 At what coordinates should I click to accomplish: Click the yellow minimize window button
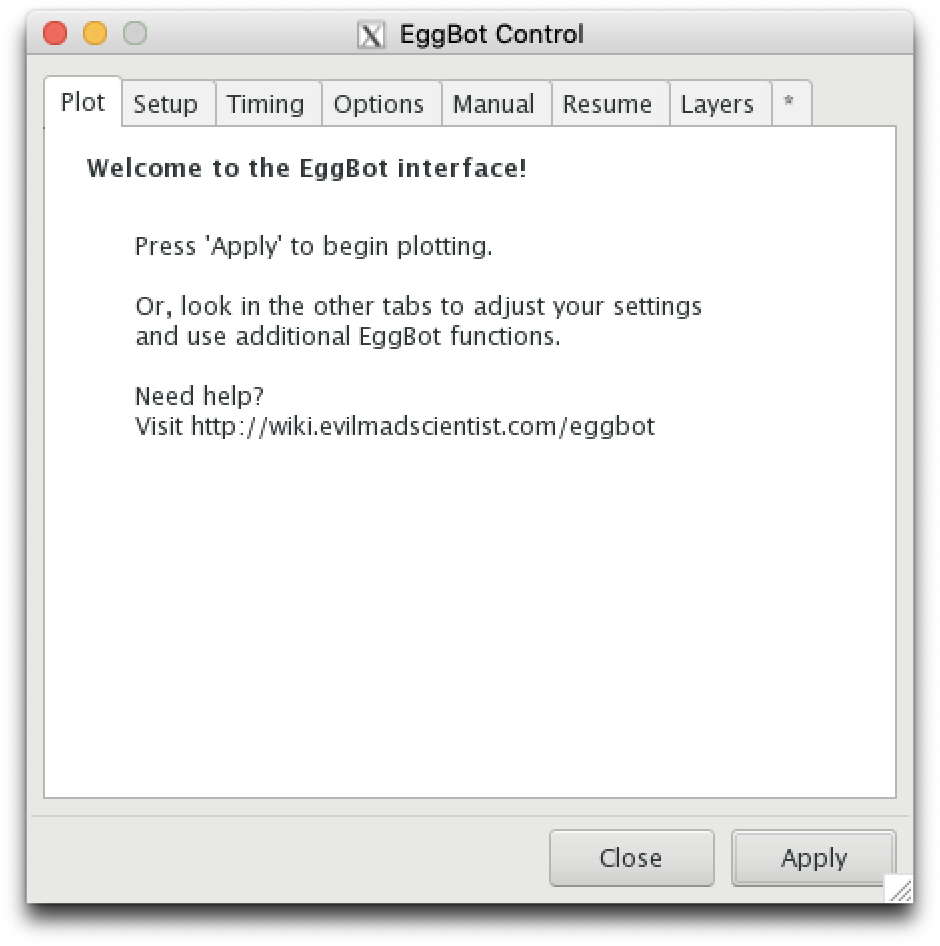95,33
